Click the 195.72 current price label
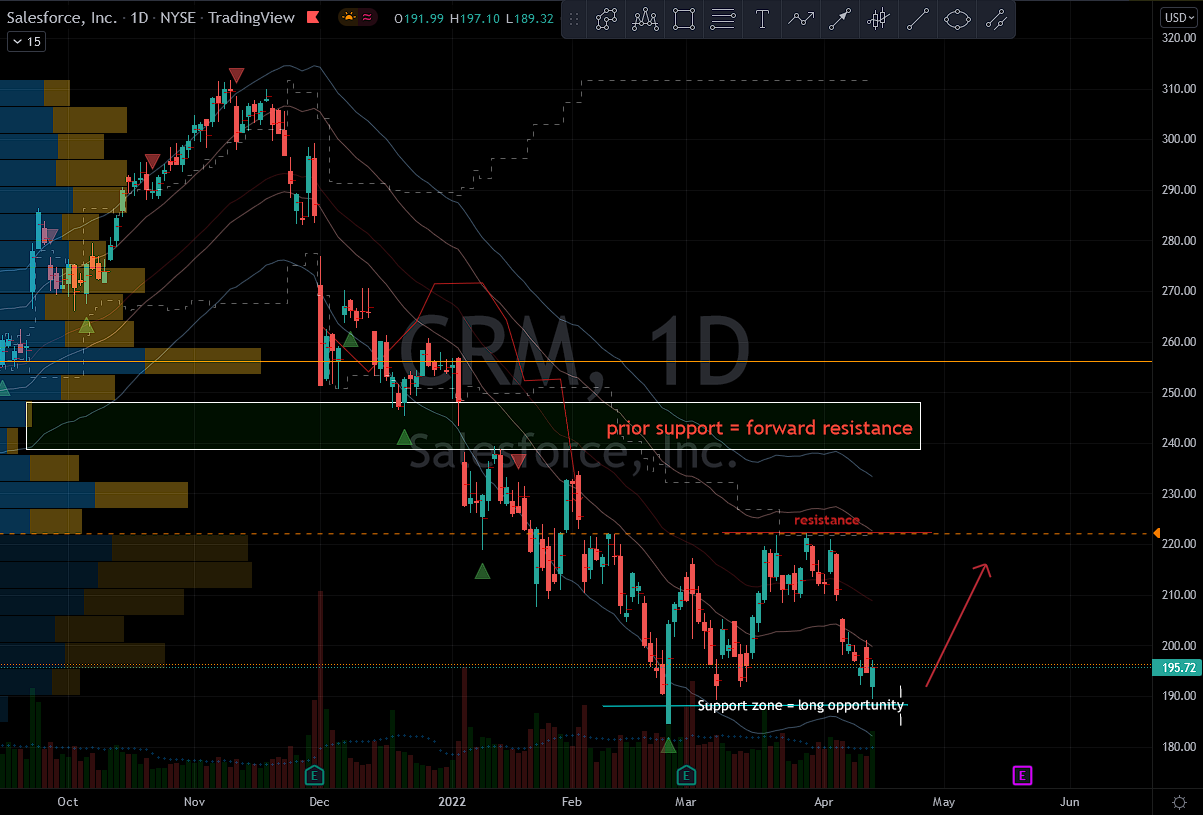The height and width of the screenshot is (815, 1203). (1179, 666)
